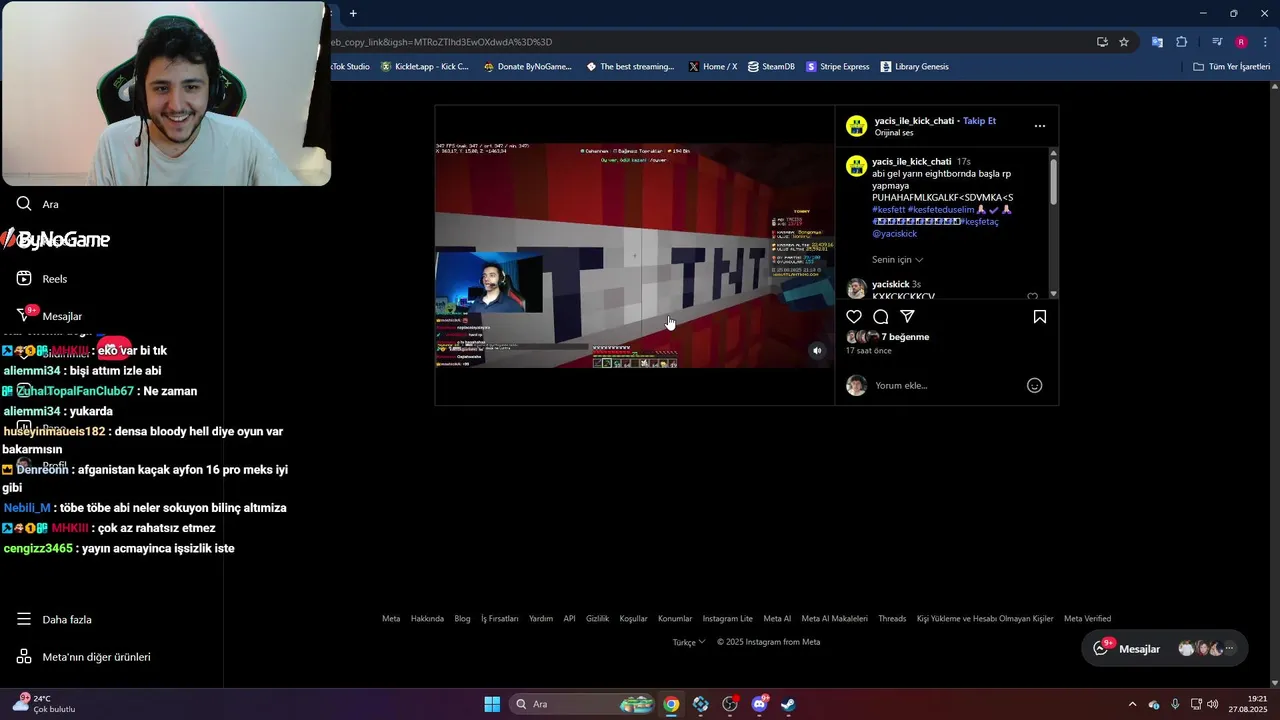Image resolution: width=1280 pixels, height=720 pixels.
Task: Share the post with the paper plane icon
Action: 908,317
